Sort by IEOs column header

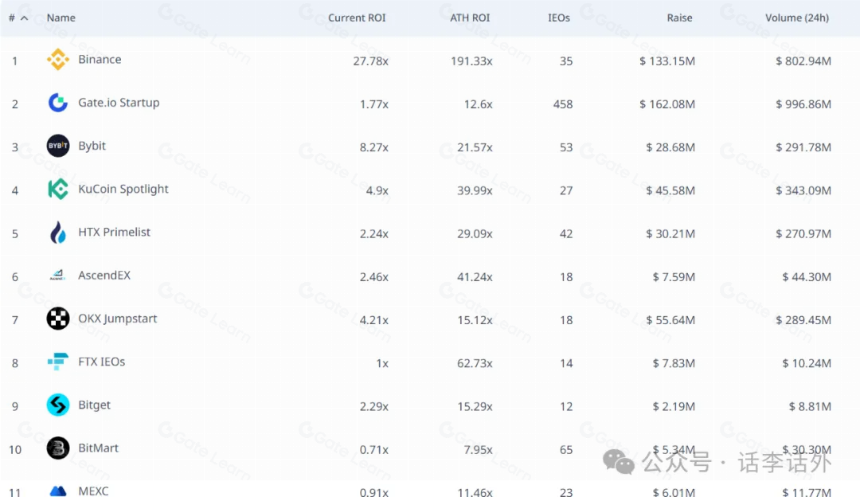pyautogui.click(x=559, y=18)
